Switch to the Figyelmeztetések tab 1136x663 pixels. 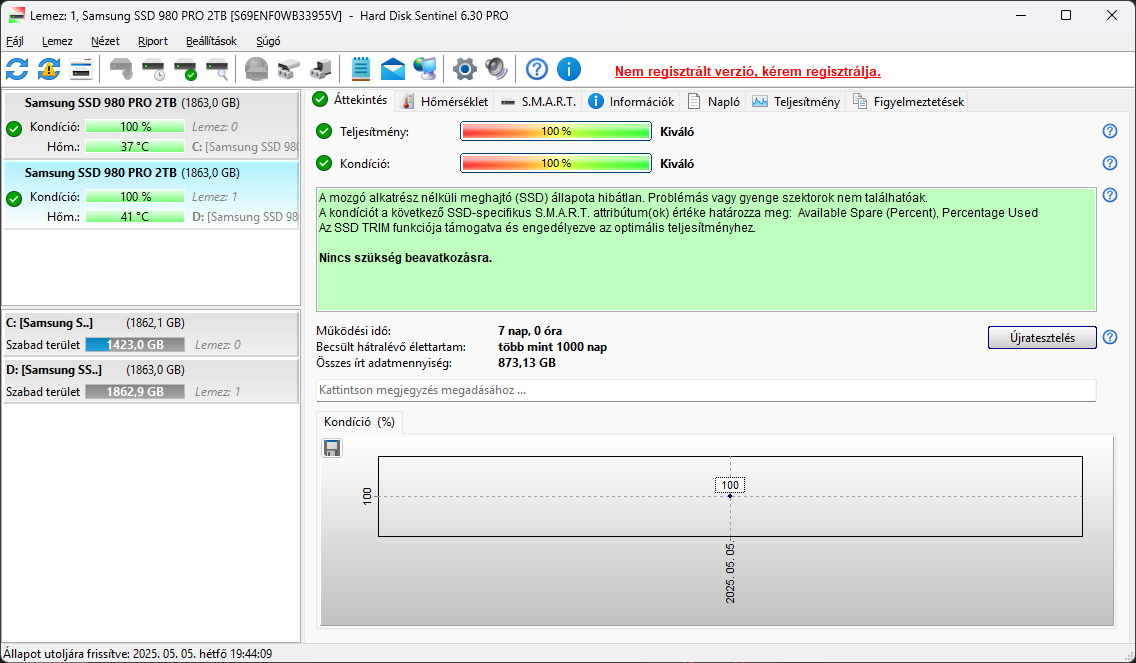tap(909, 102)
